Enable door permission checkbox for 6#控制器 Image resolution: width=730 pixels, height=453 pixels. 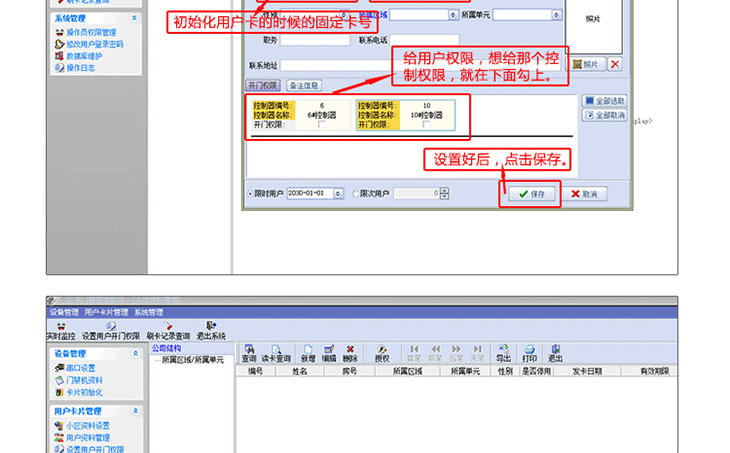320,125
